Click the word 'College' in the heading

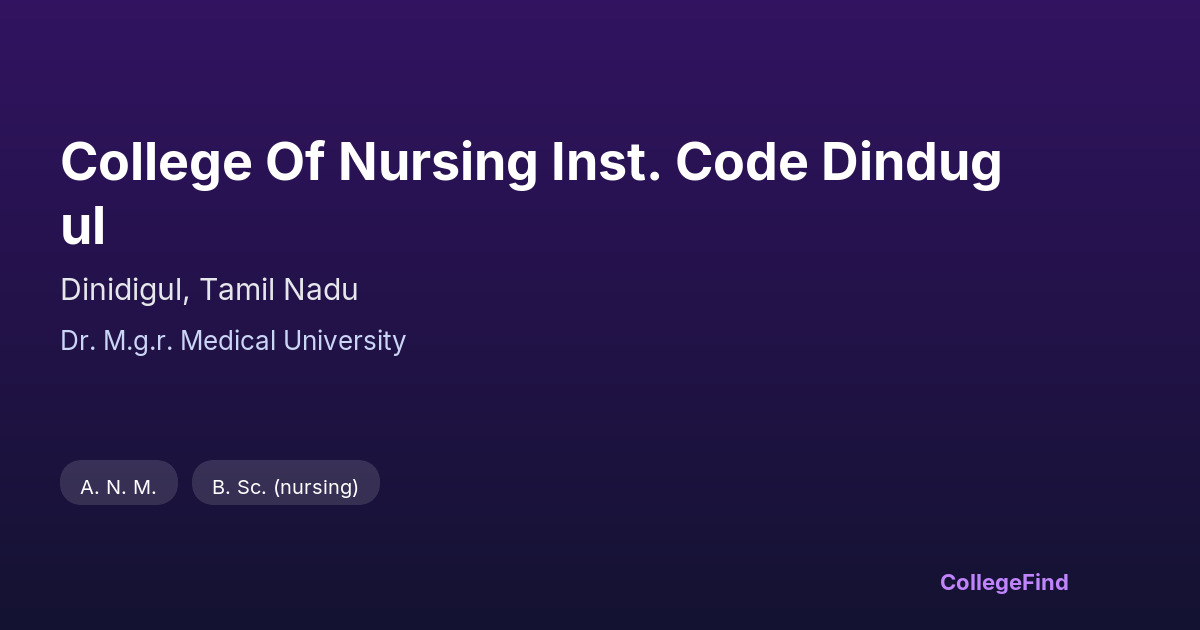156,162
